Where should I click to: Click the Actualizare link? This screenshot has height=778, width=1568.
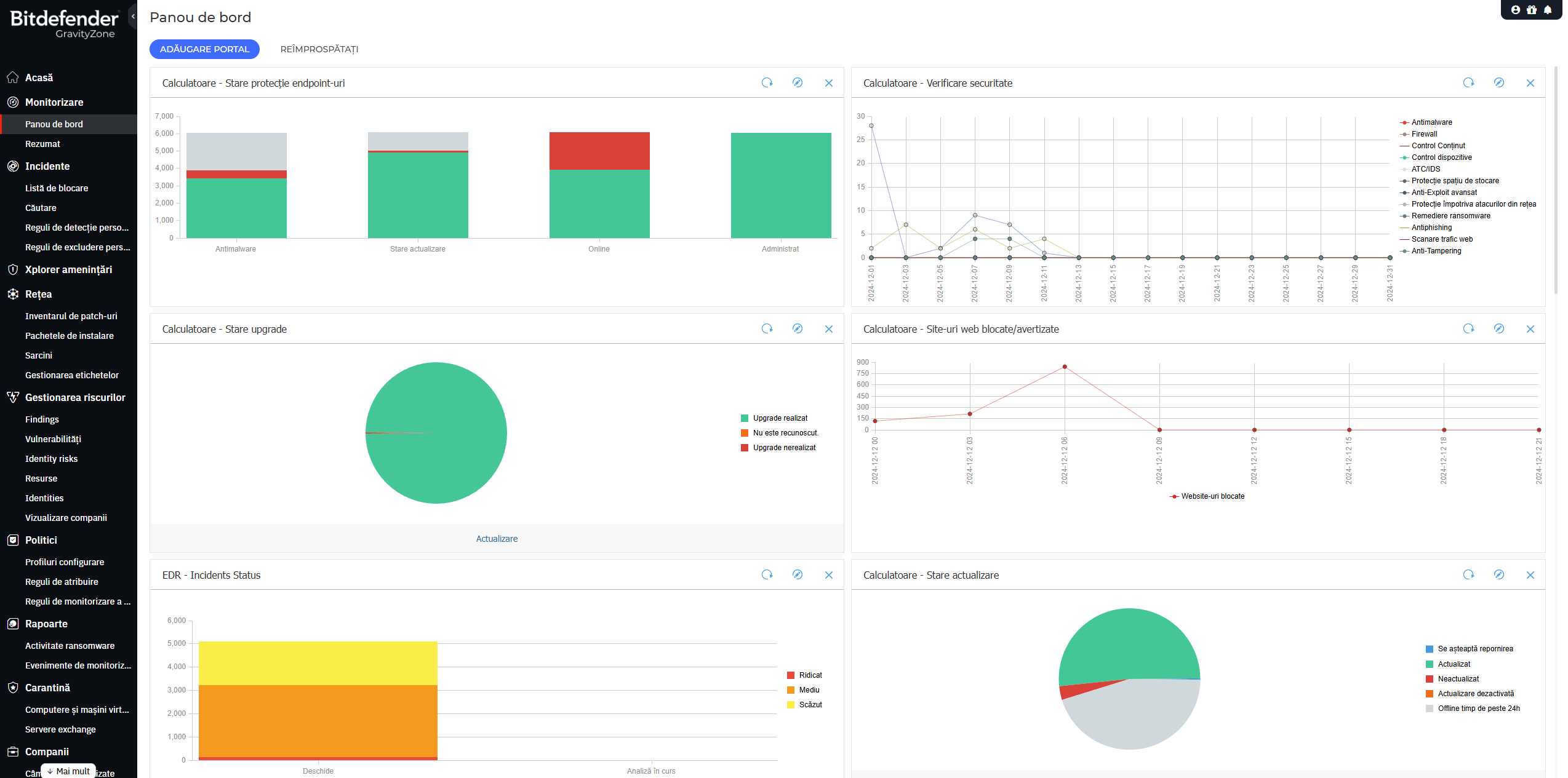click(497, 539)
